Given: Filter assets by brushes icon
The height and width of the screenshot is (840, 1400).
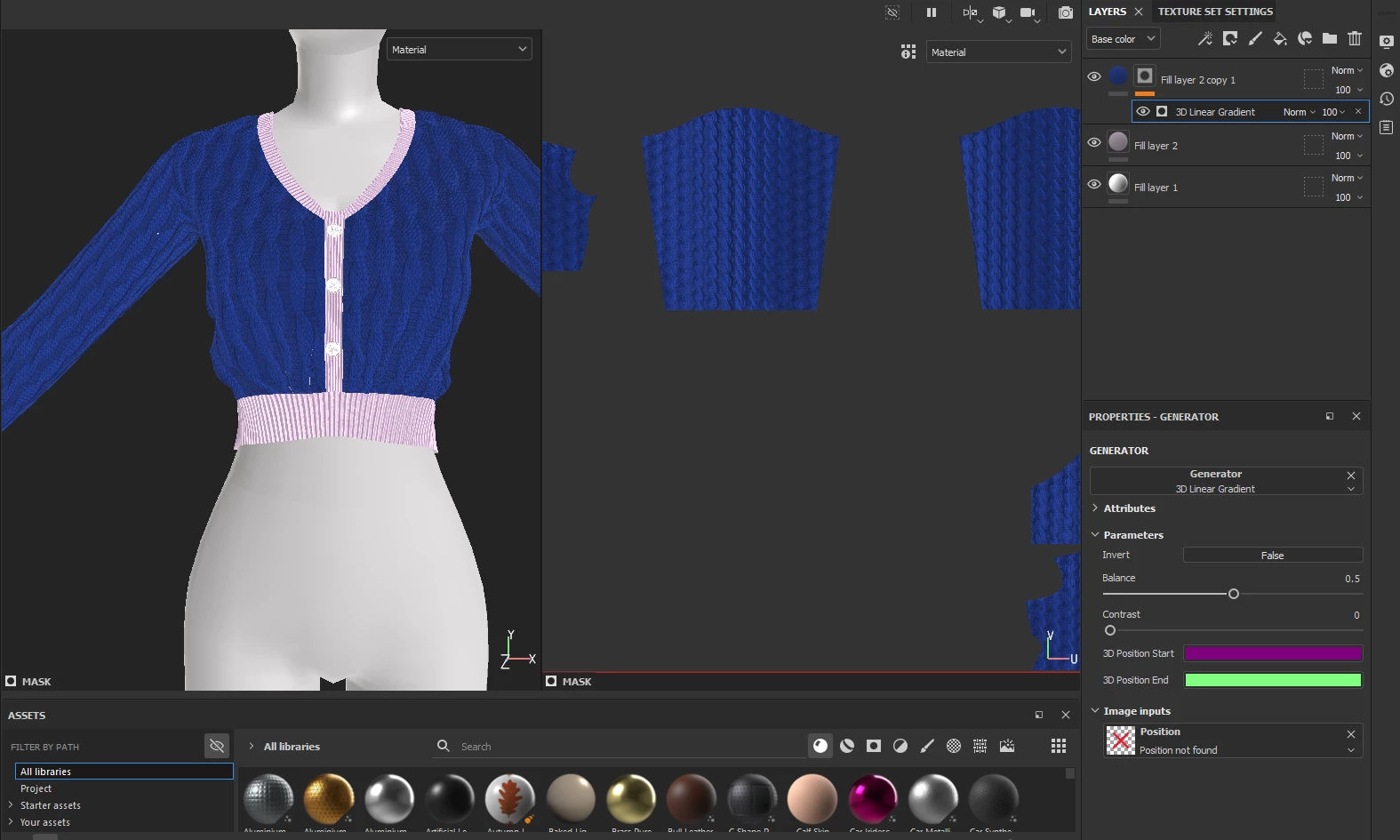Looking at the screenshot, I should 927,746.
